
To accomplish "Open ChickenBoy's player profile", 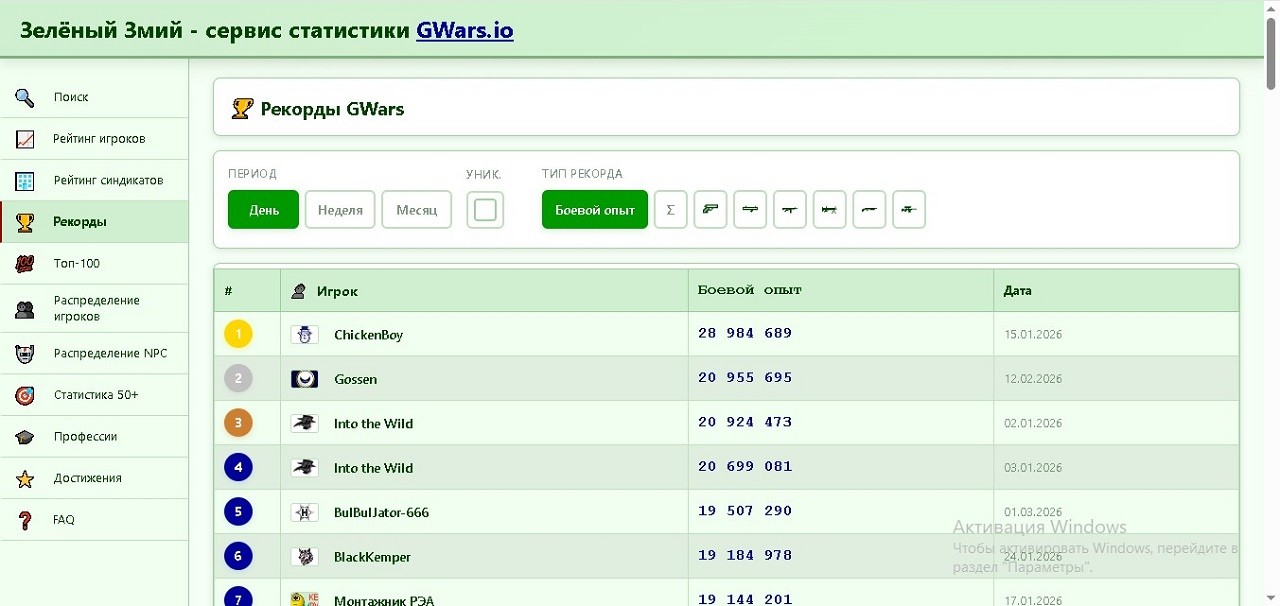I will [x=368, y=335].
